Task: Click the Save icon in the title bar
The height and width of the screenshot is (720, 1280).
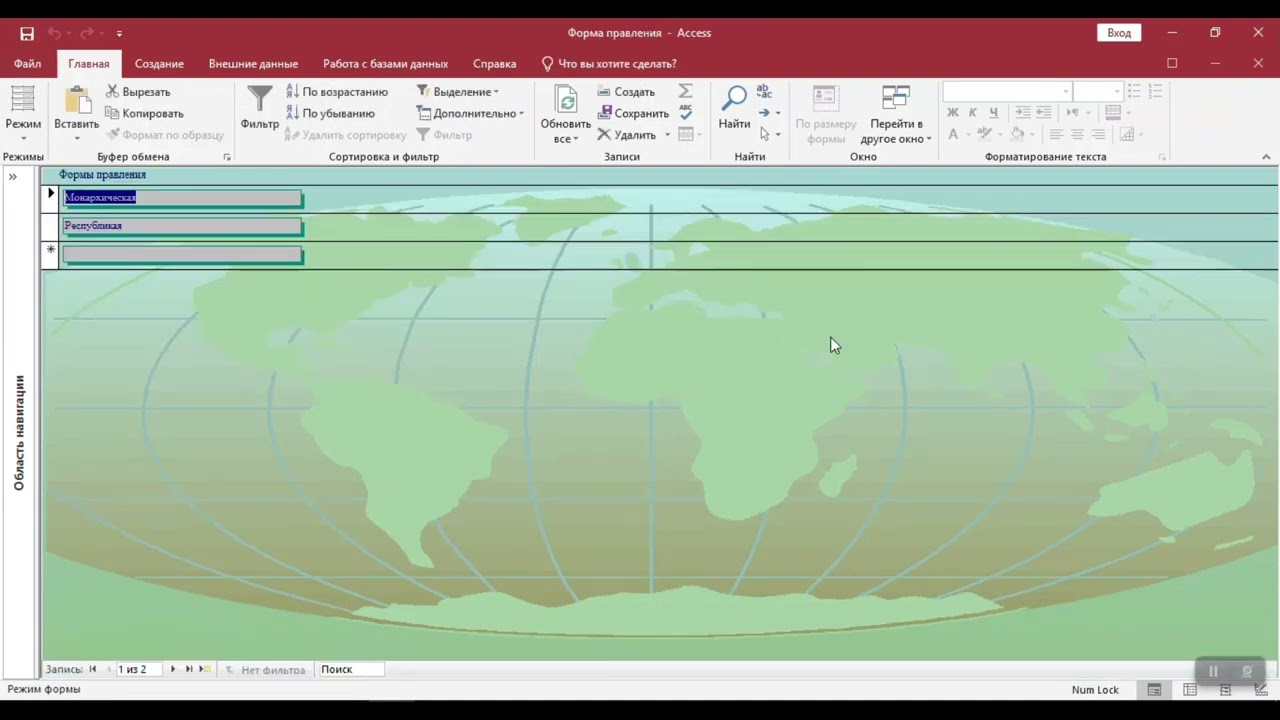Action: click(27, 33)
